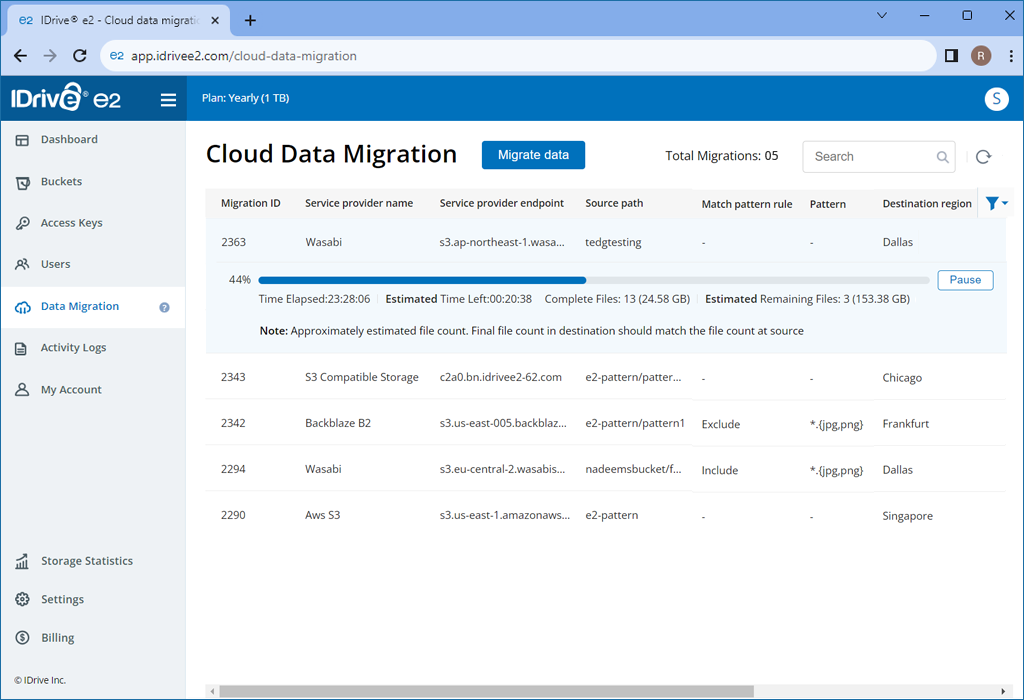Click the Aws S3 provider cell
Screen dimensions: 1024x700
click(323, 515)
